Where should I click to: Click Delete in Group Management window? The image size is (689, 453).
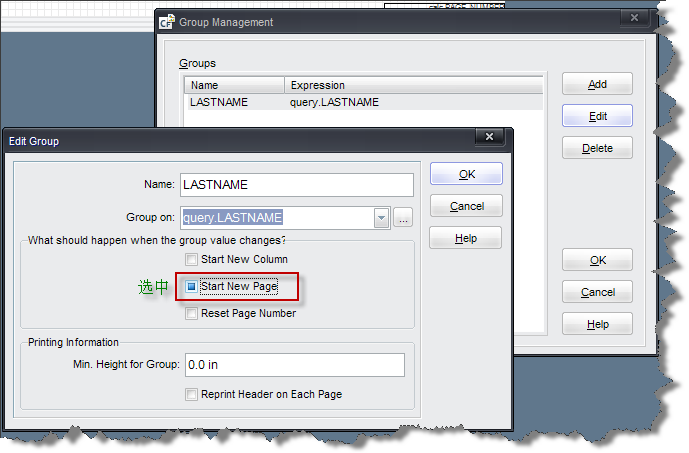click(x=597, y=148)
